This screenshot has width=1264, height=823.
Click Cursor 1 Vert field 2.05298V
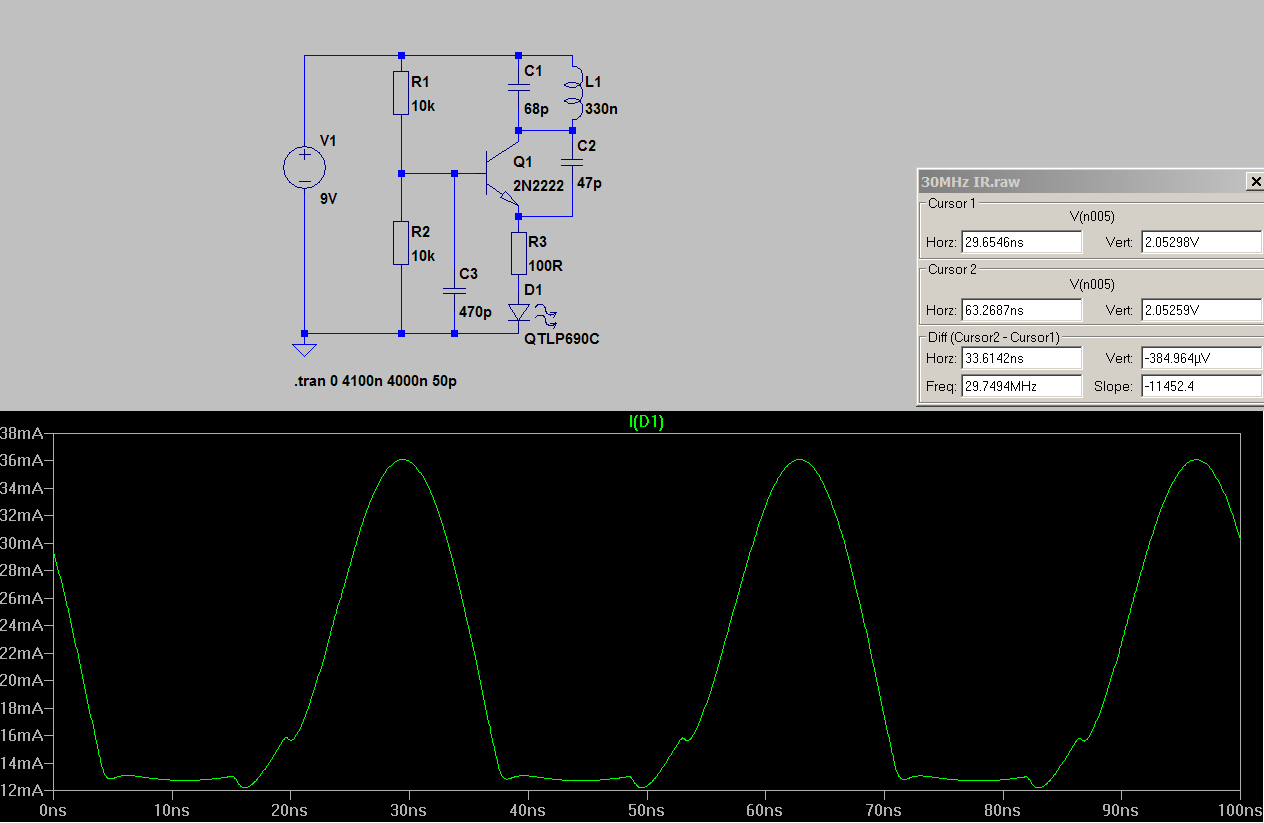(1201, 242)
